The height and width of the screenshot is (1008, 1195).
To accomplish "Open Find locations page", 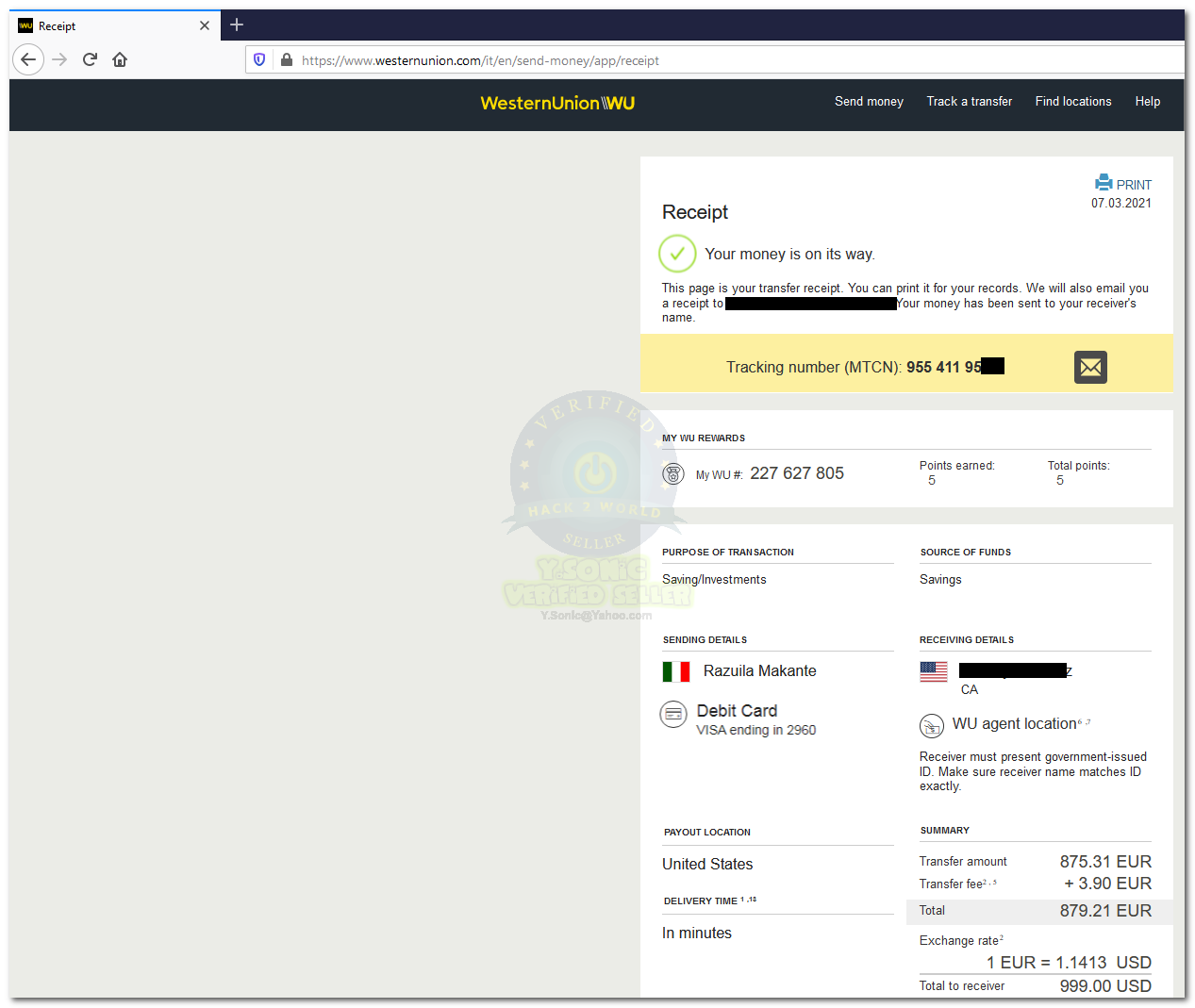I will (1073, 101).
